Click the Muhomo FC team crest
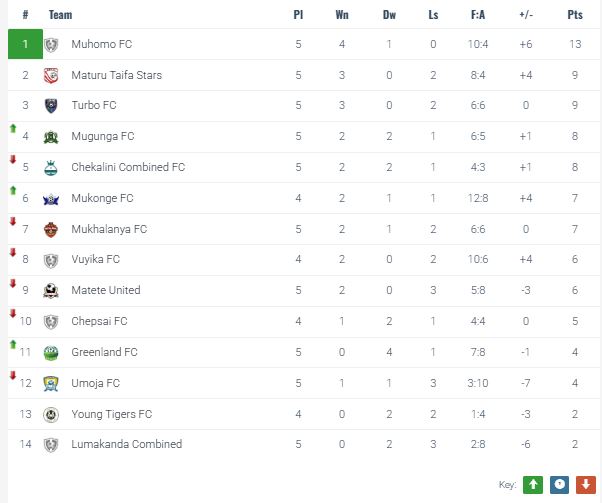Screen dimensions: 602x503 coord(51,45)
